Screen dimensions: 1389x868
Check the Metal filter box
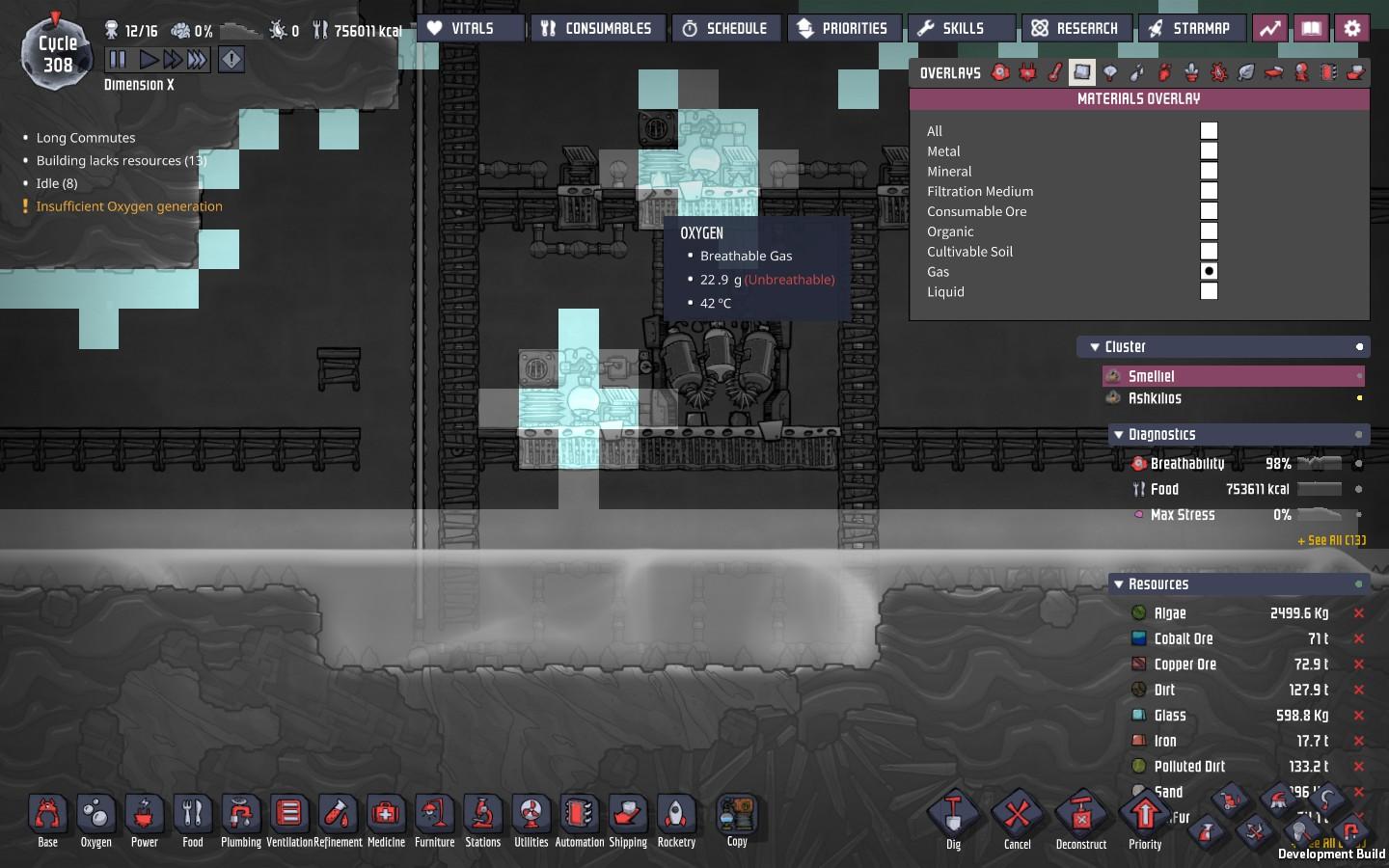pyautogui.click(x=1209, y=150)
